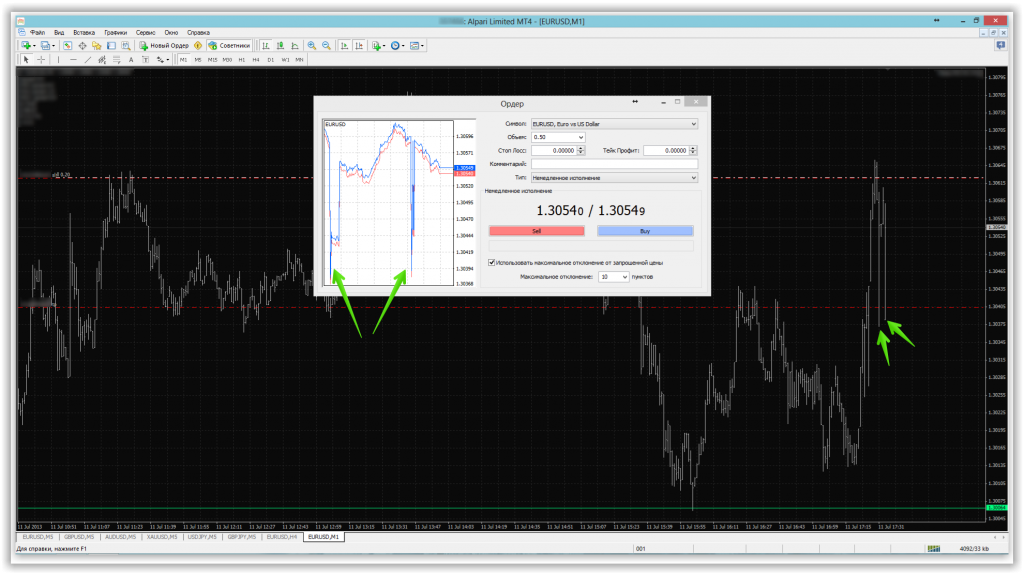
Task: Select the Crosshair tool
Action: [x=41, y=59]
